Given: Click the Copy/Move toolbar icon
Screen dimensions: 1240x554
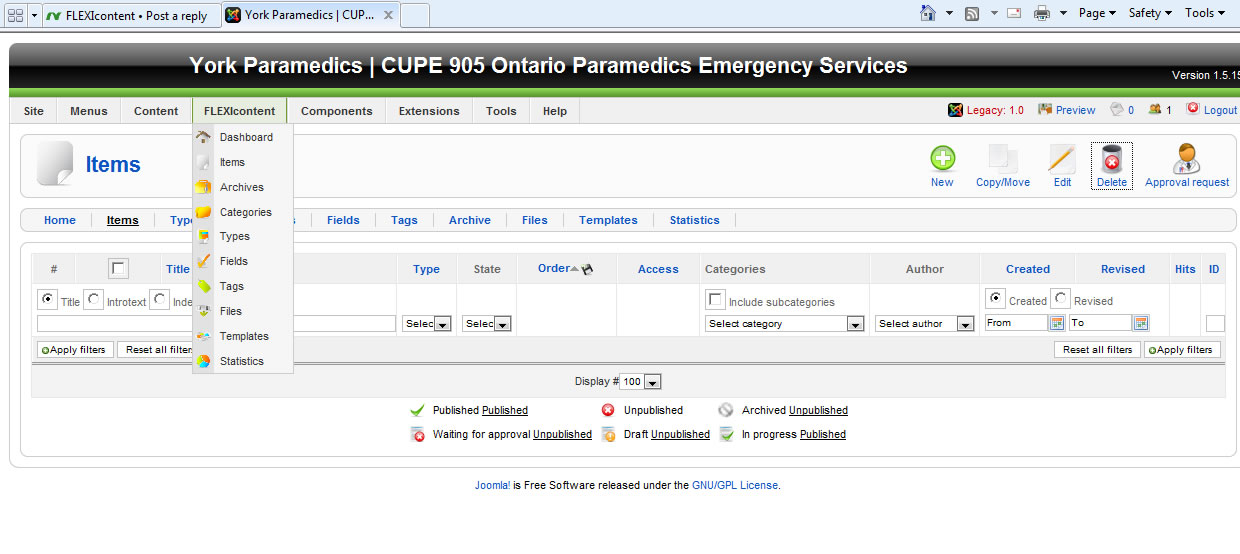Looking at the screenshot, I should (1002, 159).
